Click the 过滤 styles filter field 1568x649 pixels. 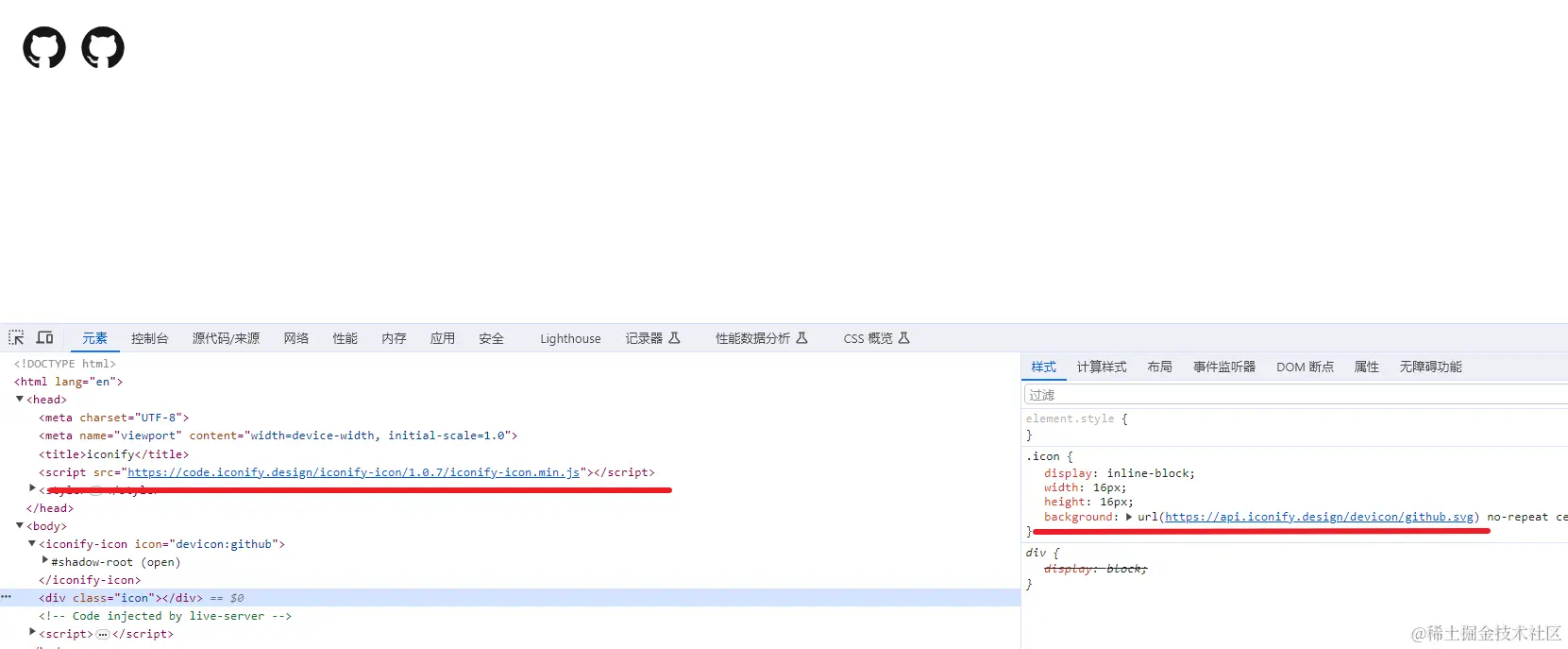tap(1295, 395)
